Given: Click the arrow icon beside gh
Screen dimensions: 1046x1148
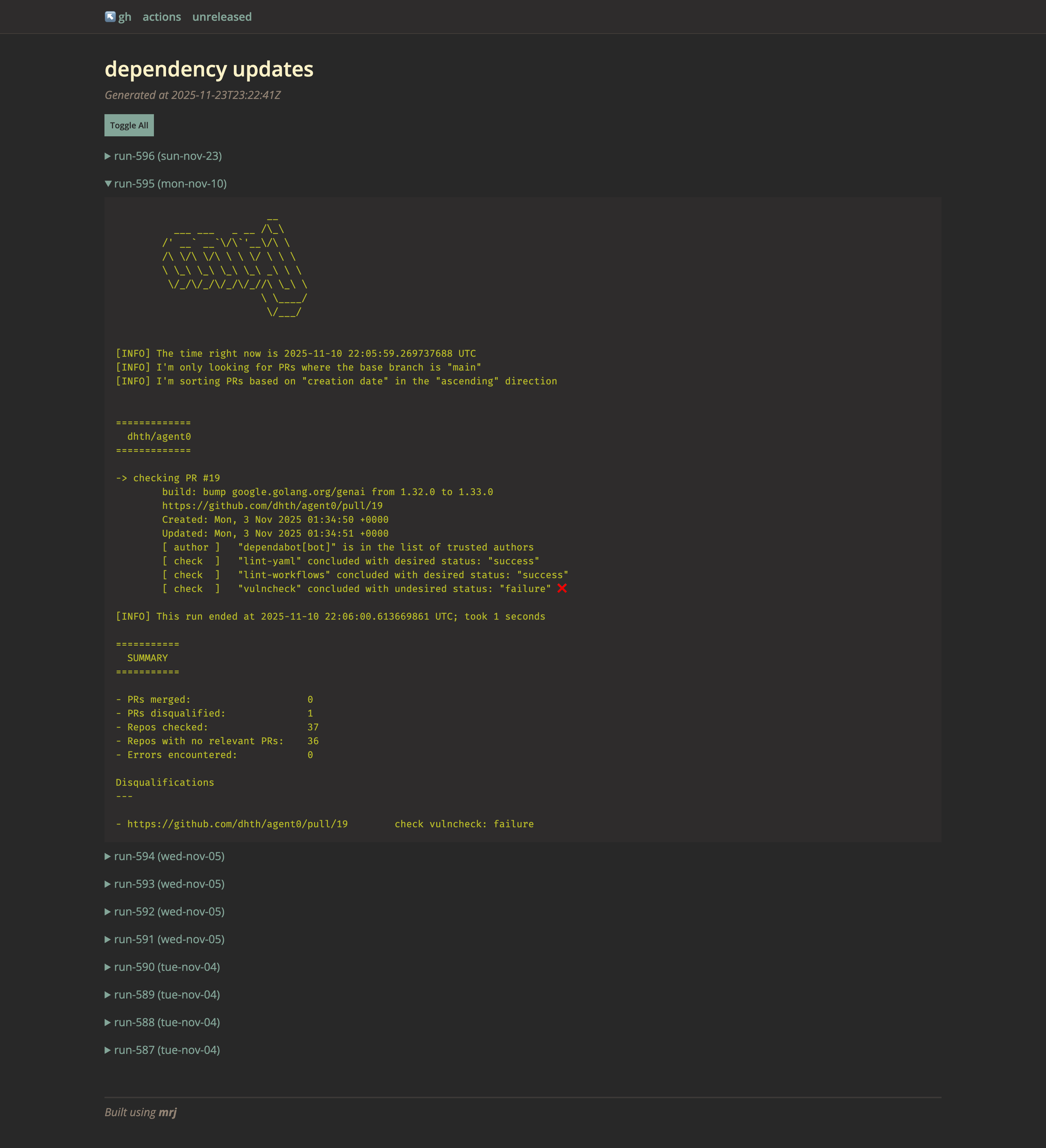Looking at the screenshot, I should point(110,17).
